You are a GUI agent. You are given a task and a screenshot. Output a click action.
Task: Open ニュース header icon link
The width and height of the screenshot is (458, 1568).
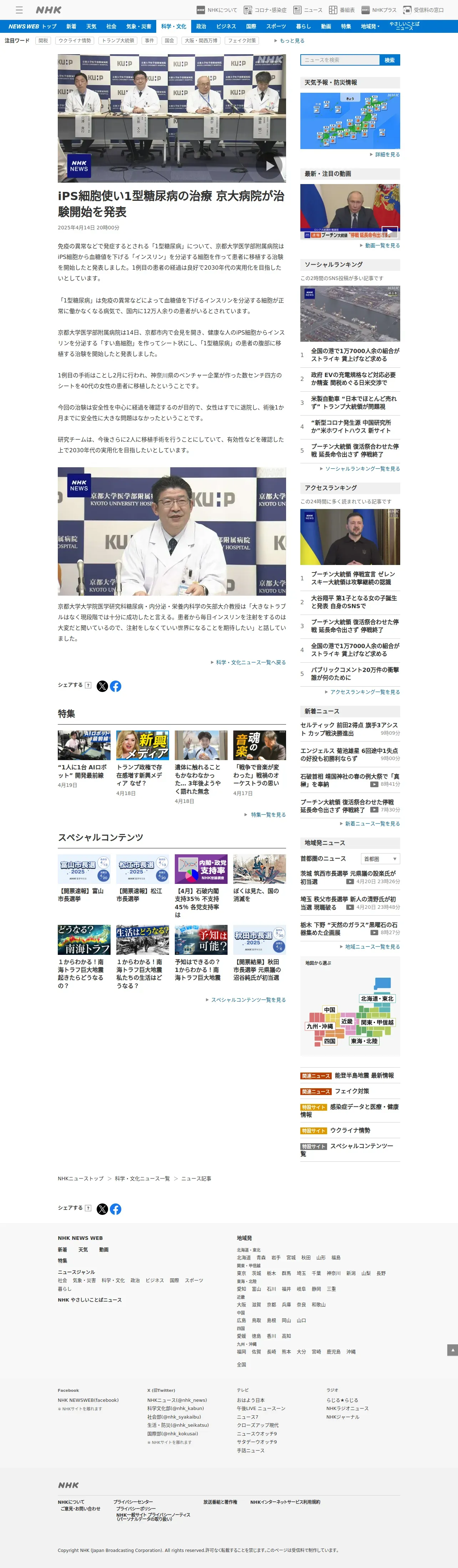point(307,10)
